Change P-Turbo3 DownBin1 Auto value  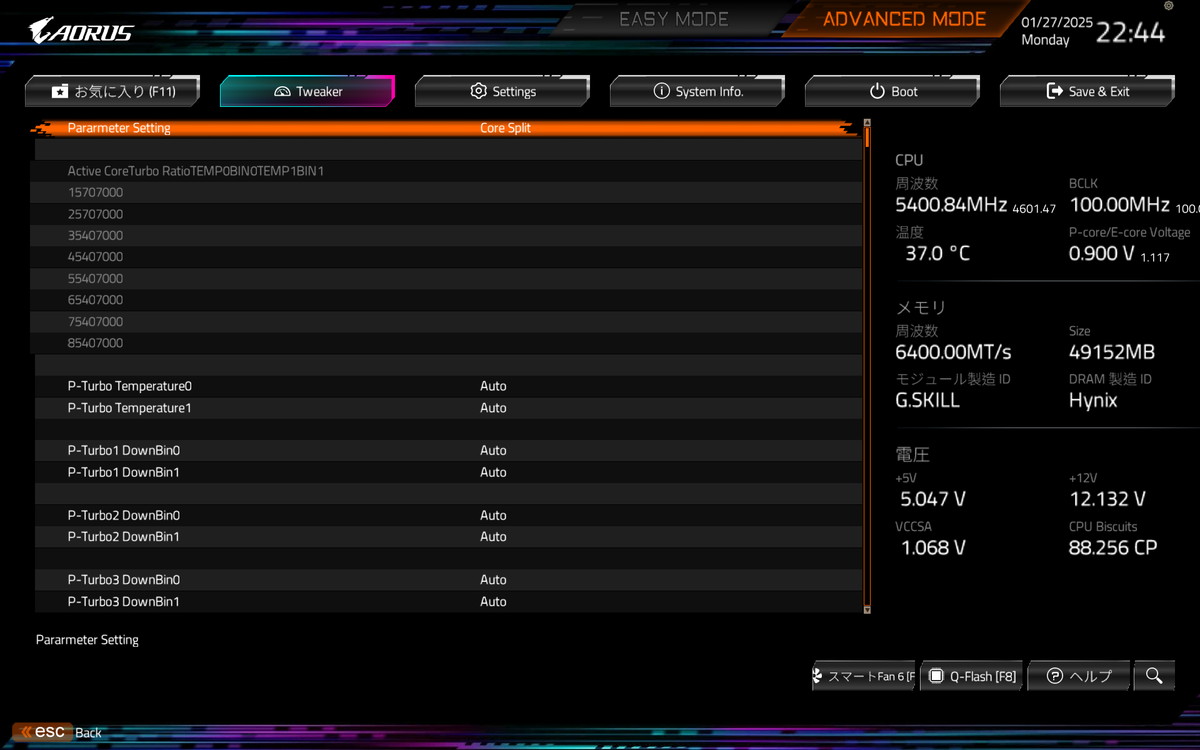(493, 601)
